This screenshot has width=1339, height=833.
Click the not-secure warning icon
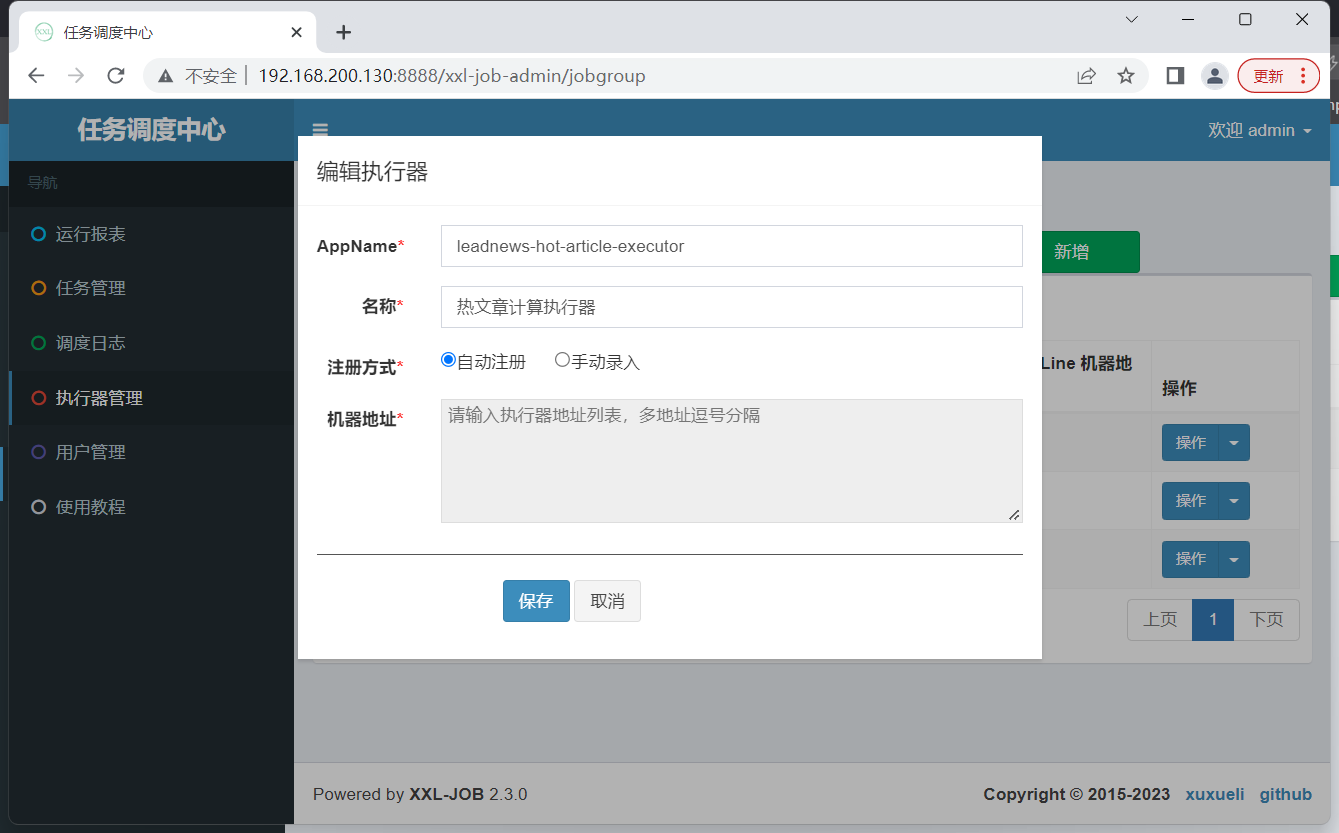(167, 76)
